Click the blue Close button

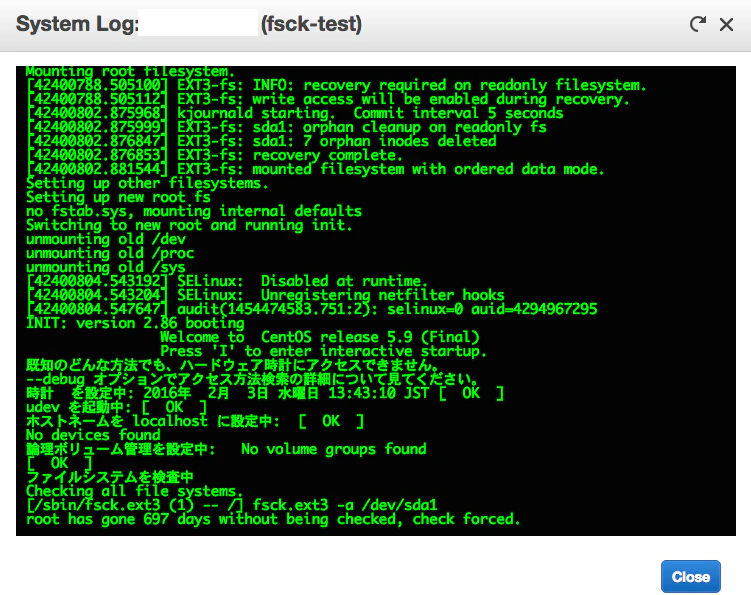[691, 576]
